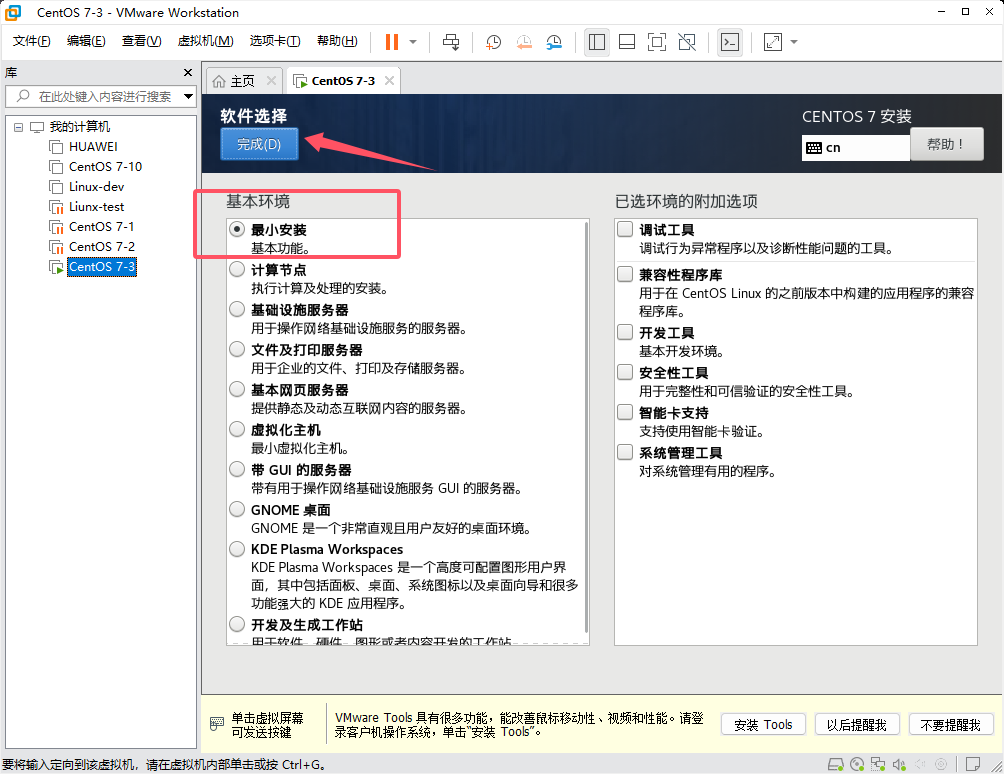
Task: Enable the 系统管理工具 checkbox
Action: (625, 453)
